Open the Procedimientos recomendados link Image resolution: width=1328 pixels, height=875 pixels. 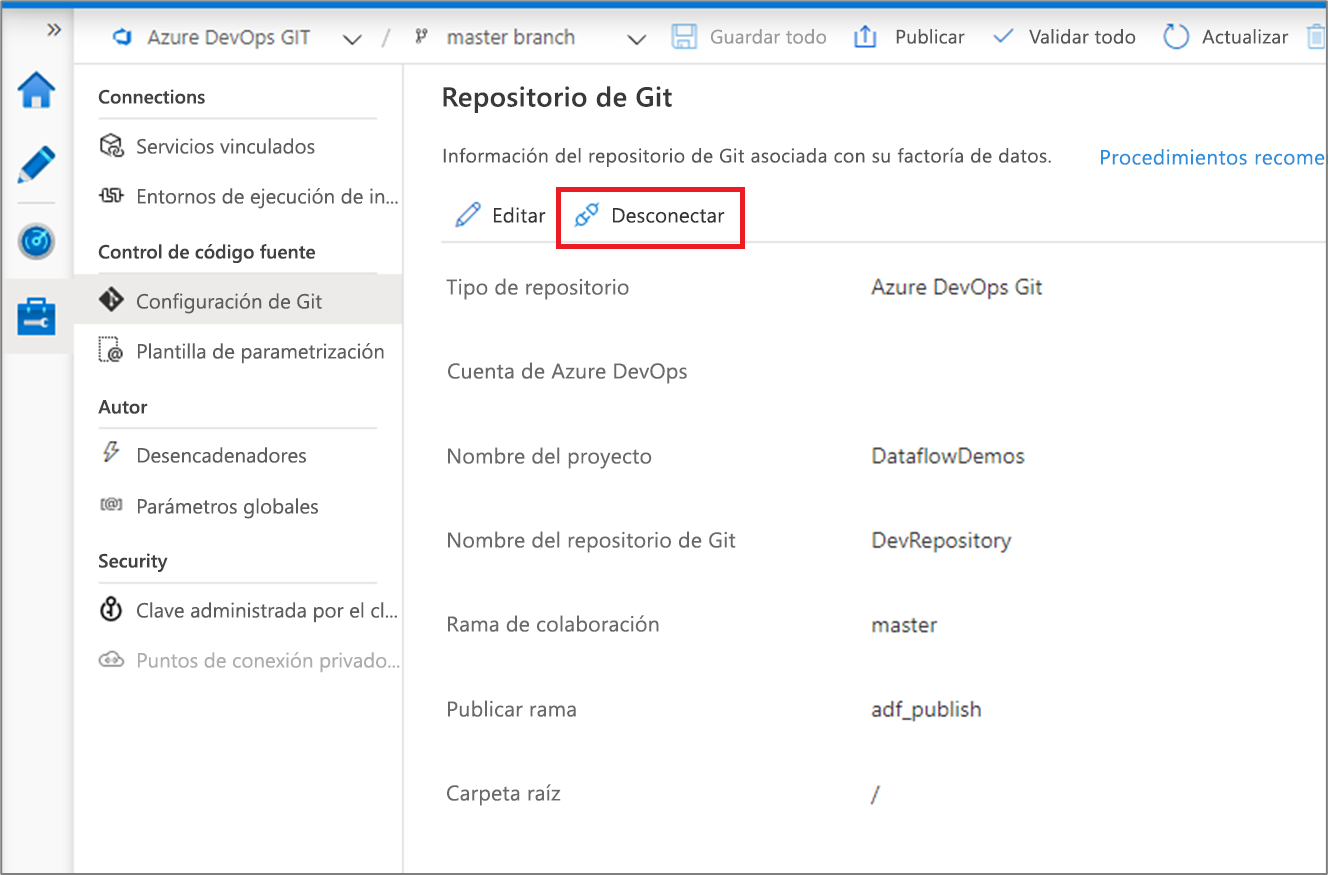click(x=1212, y=157)
